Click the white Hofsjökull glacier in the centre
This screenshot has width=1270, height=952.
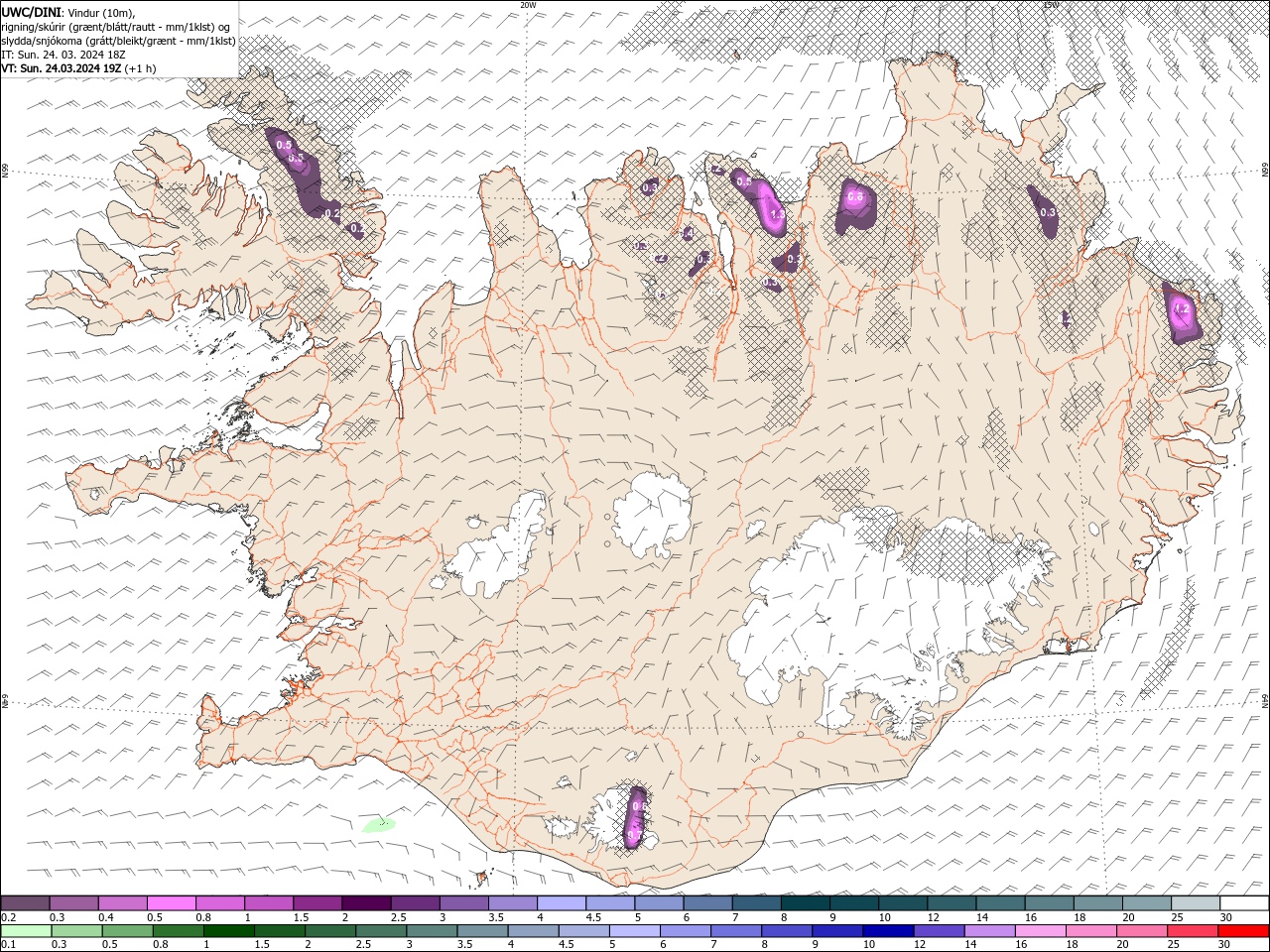653,516
